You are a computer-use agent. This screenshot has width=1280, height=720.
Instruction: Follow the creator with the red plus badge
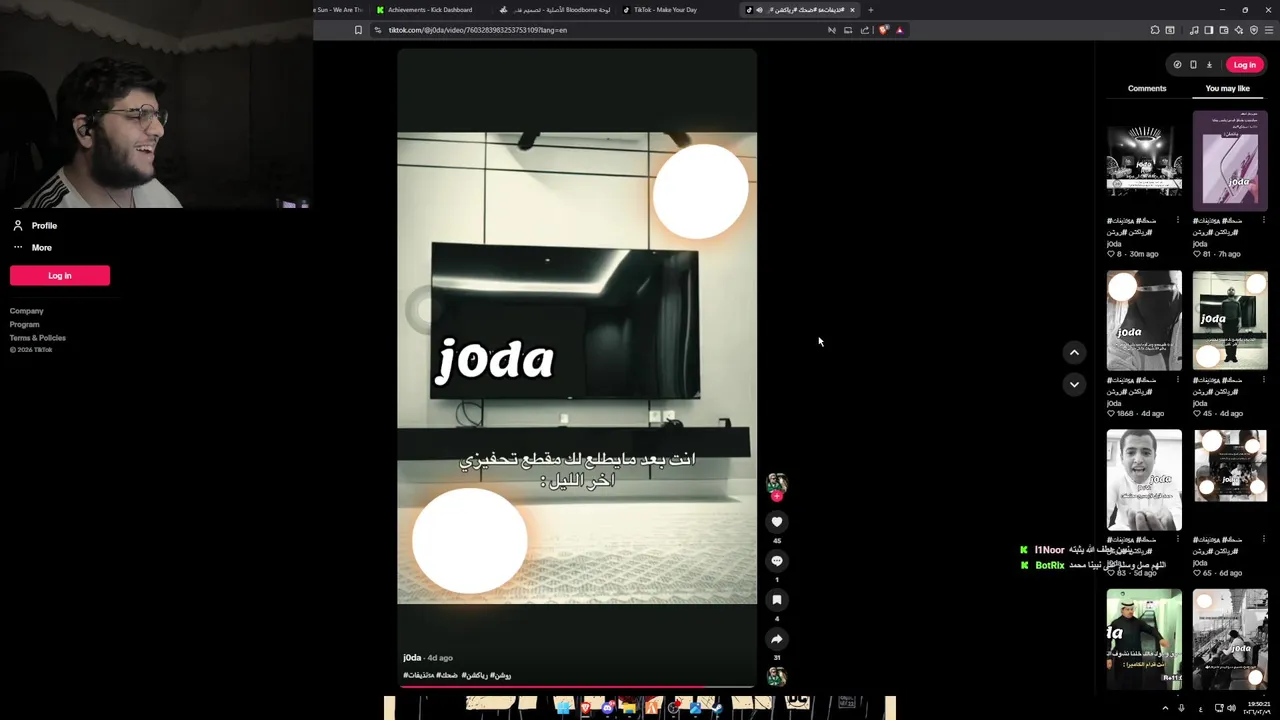(777, 496)
